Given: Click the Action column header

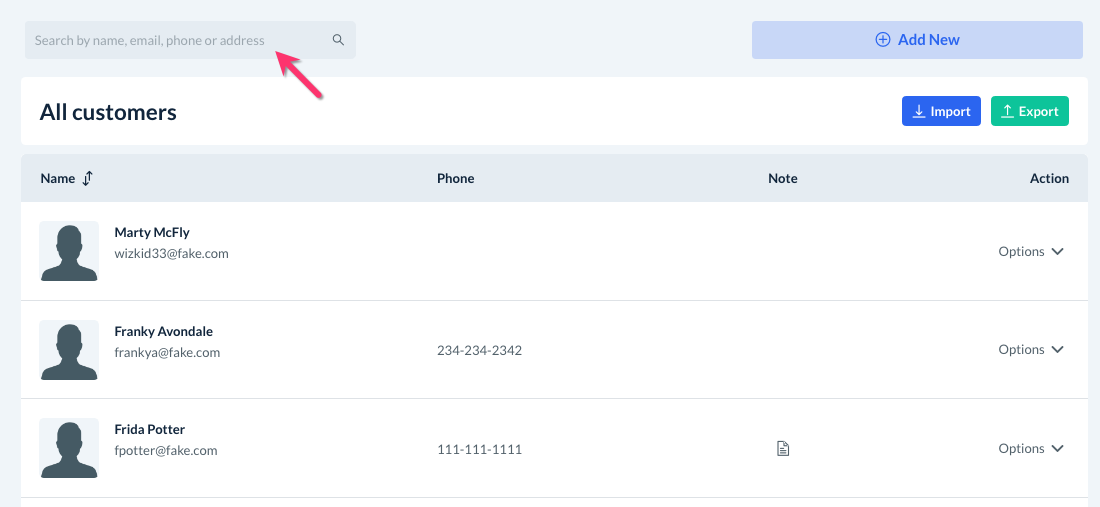Looking at the screenshot, I should pyautogui.click(x=1049, y=179).
